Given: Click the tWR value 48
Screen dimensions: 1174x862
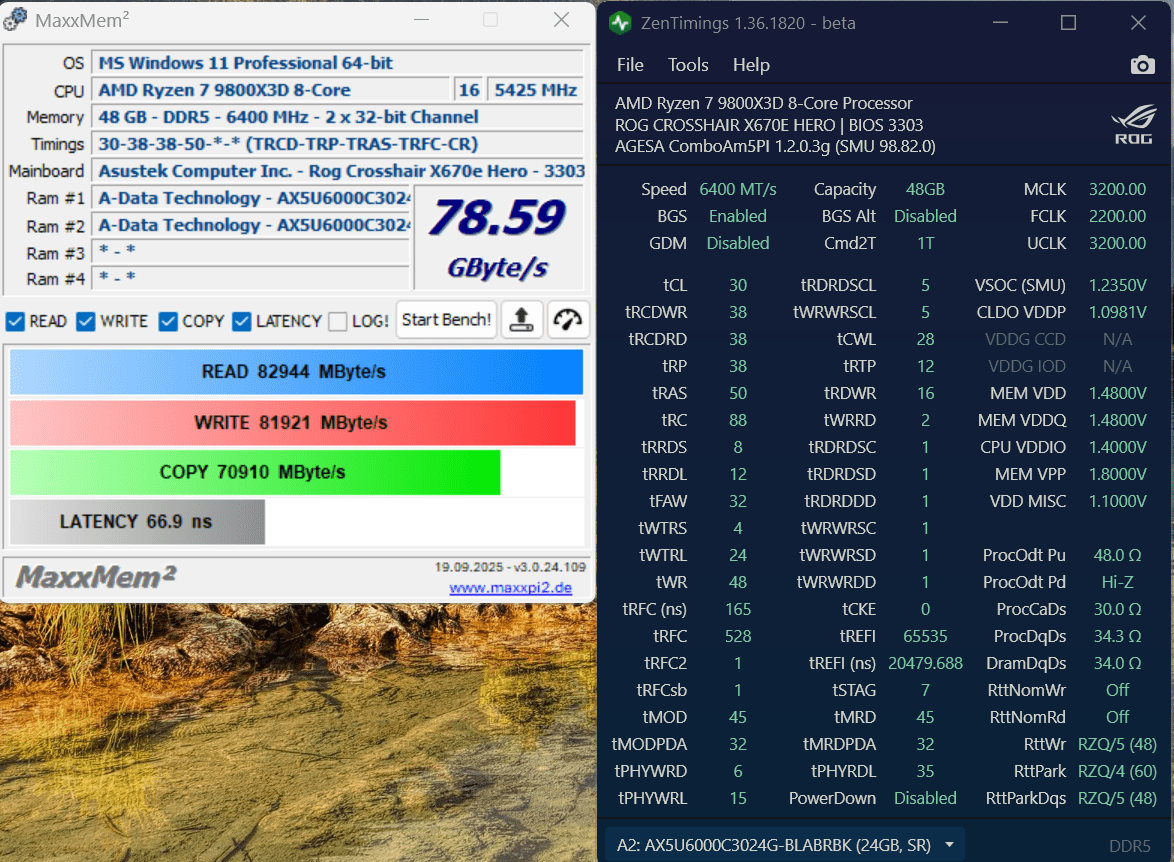Looking at the screenshot, I should [737, 583].
